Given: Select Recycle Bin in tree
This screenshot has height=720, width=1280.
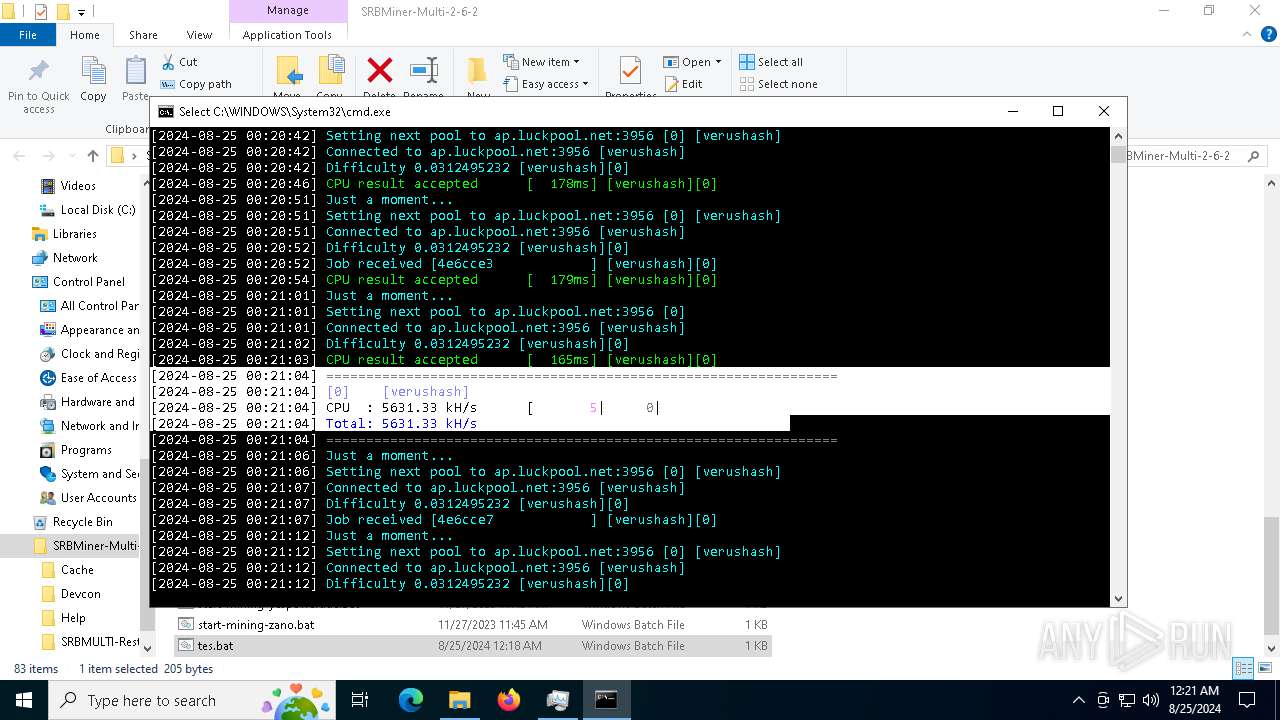Looking at the screenshot, I should (82, 522).
